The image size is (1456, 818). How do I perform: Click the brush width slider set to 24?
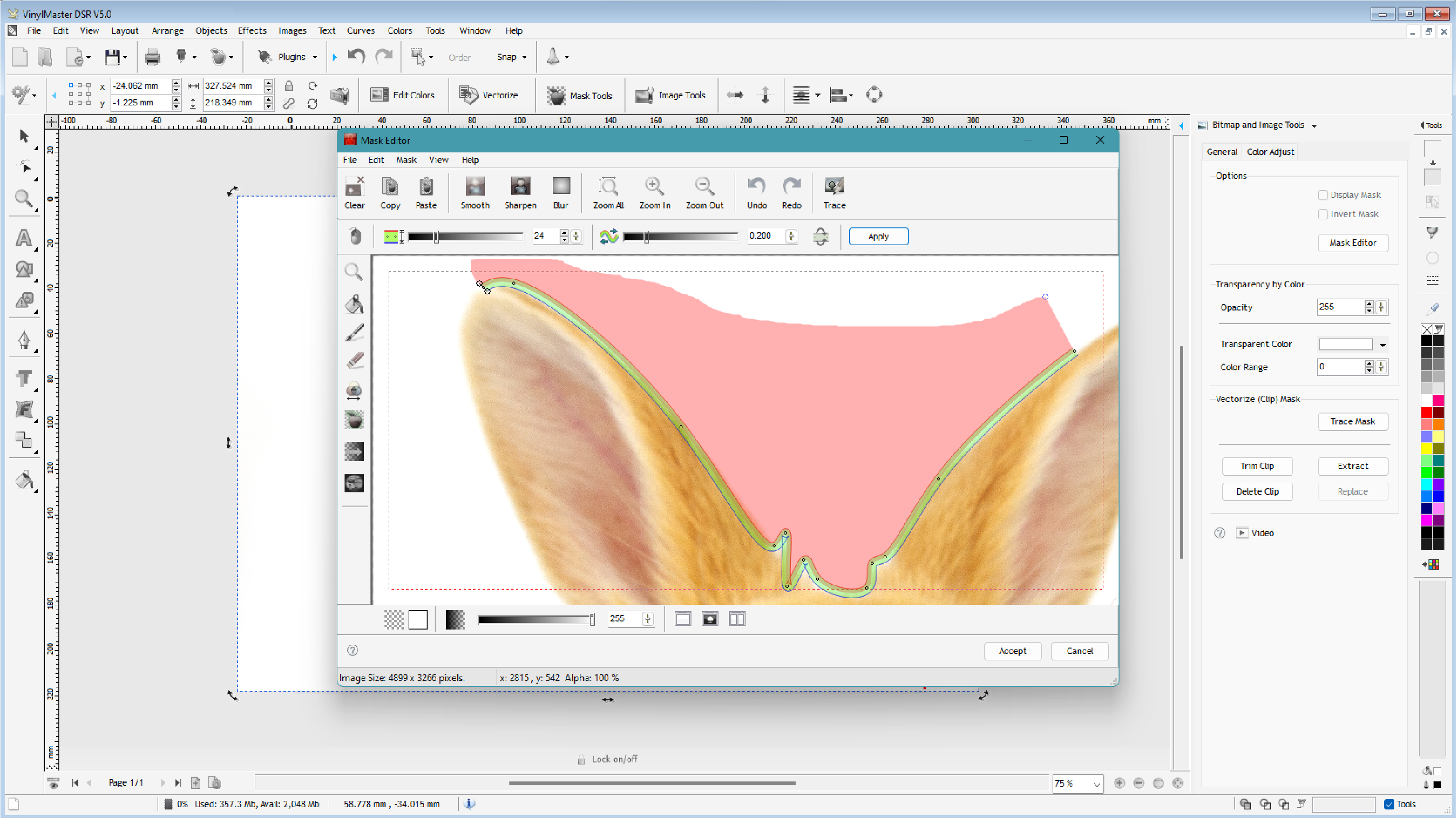pos(465,237)
